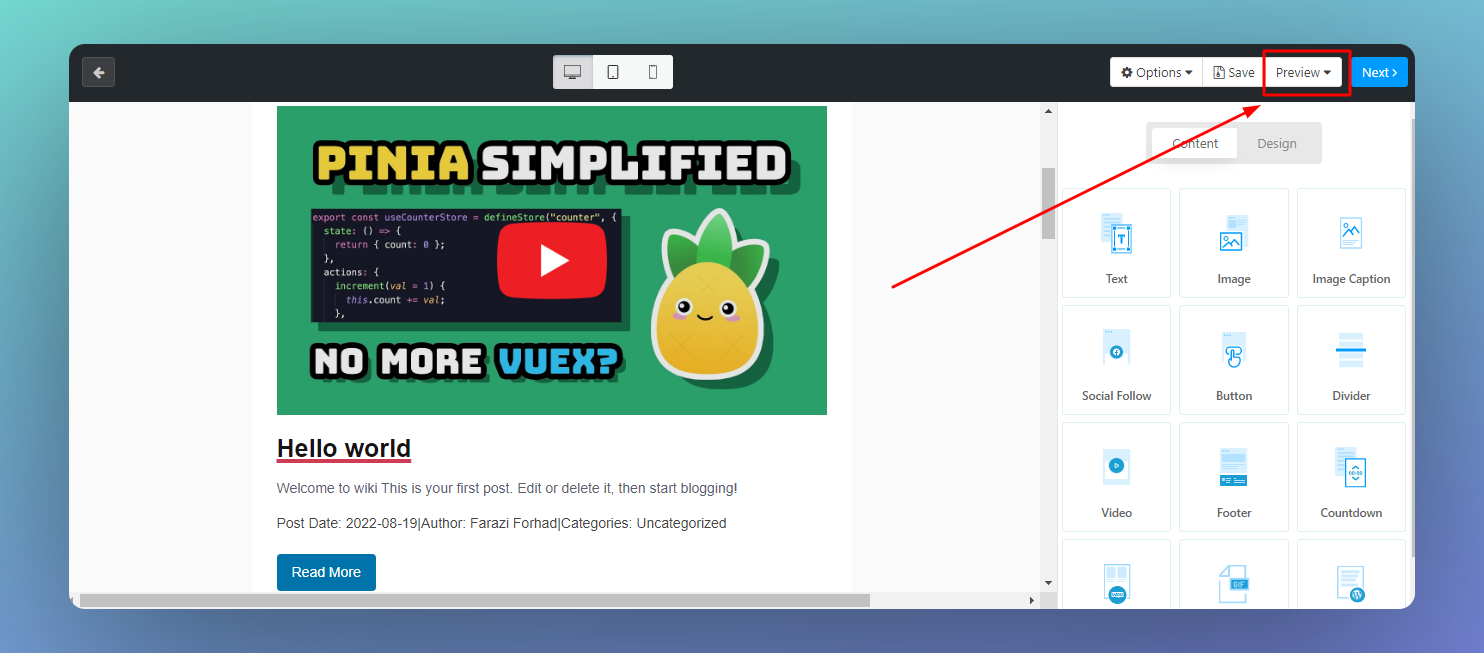Open the Preview dropdown
The height and width of the screenshot is (653, 1484).
click(1303, 71)
